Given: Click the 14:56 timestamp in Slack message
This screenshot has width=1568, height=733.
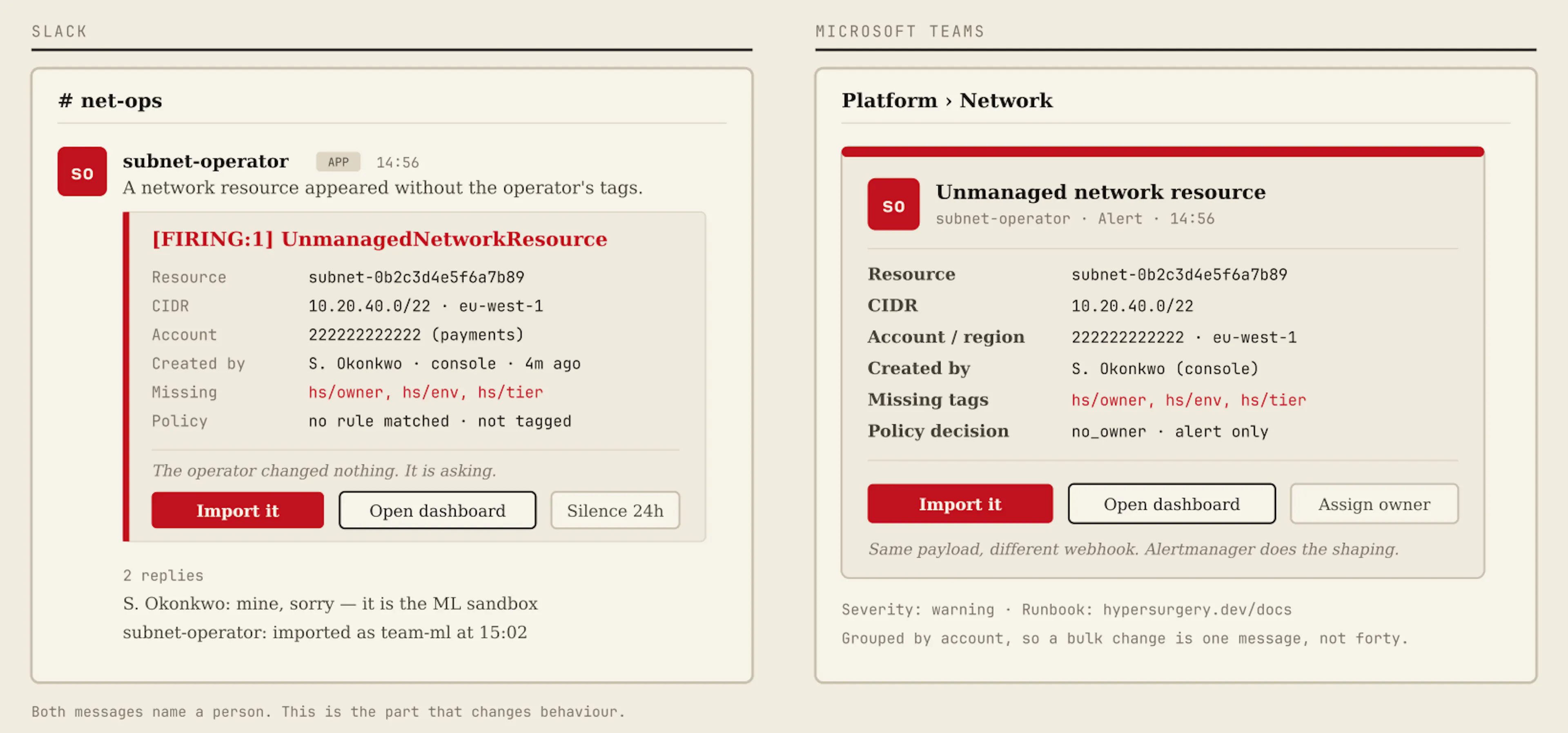Looking at the screenshot, I should click(x=397, y=163).
